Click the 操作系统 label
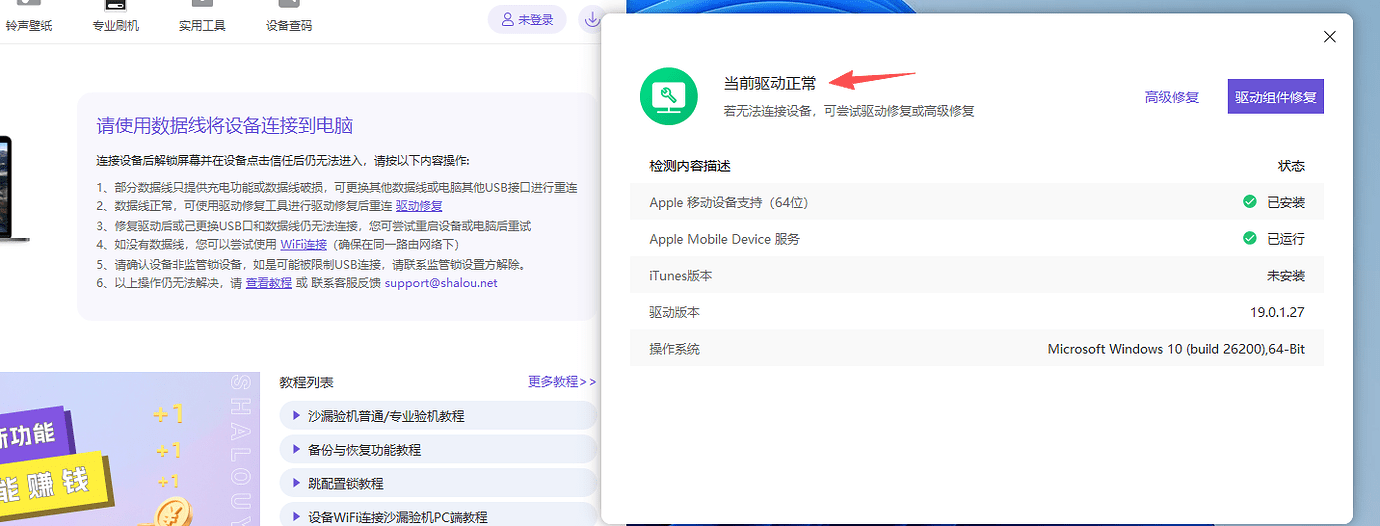Screen dimensions: 1380x526 click(675, 349)
